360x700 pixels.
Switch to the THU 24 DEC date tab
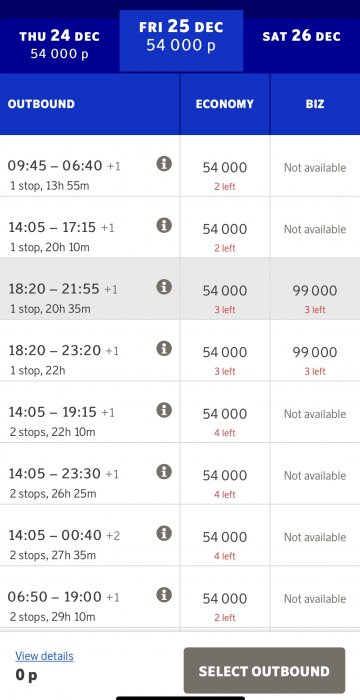coord(59,45)
